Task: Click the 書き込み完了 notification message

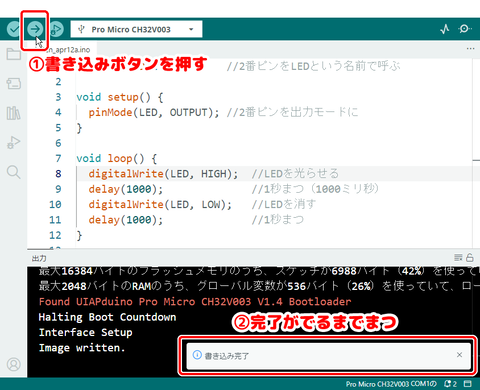Action: coord(227,356)
